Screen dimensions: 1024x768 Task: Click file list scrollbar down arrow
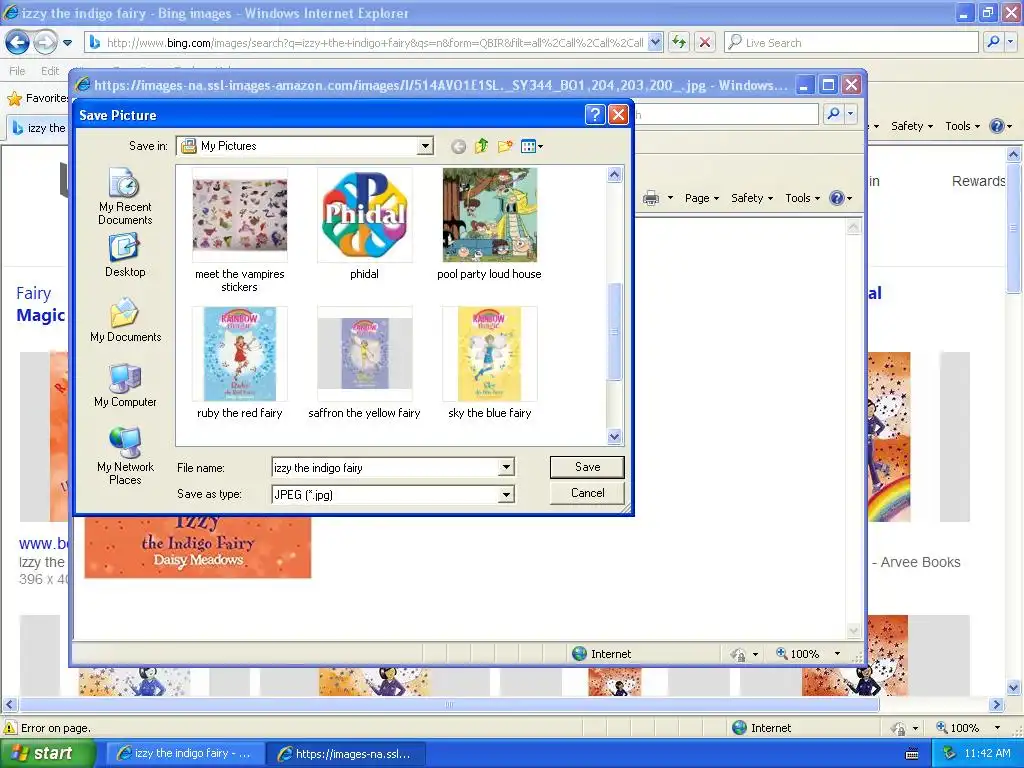pos(614,436)
